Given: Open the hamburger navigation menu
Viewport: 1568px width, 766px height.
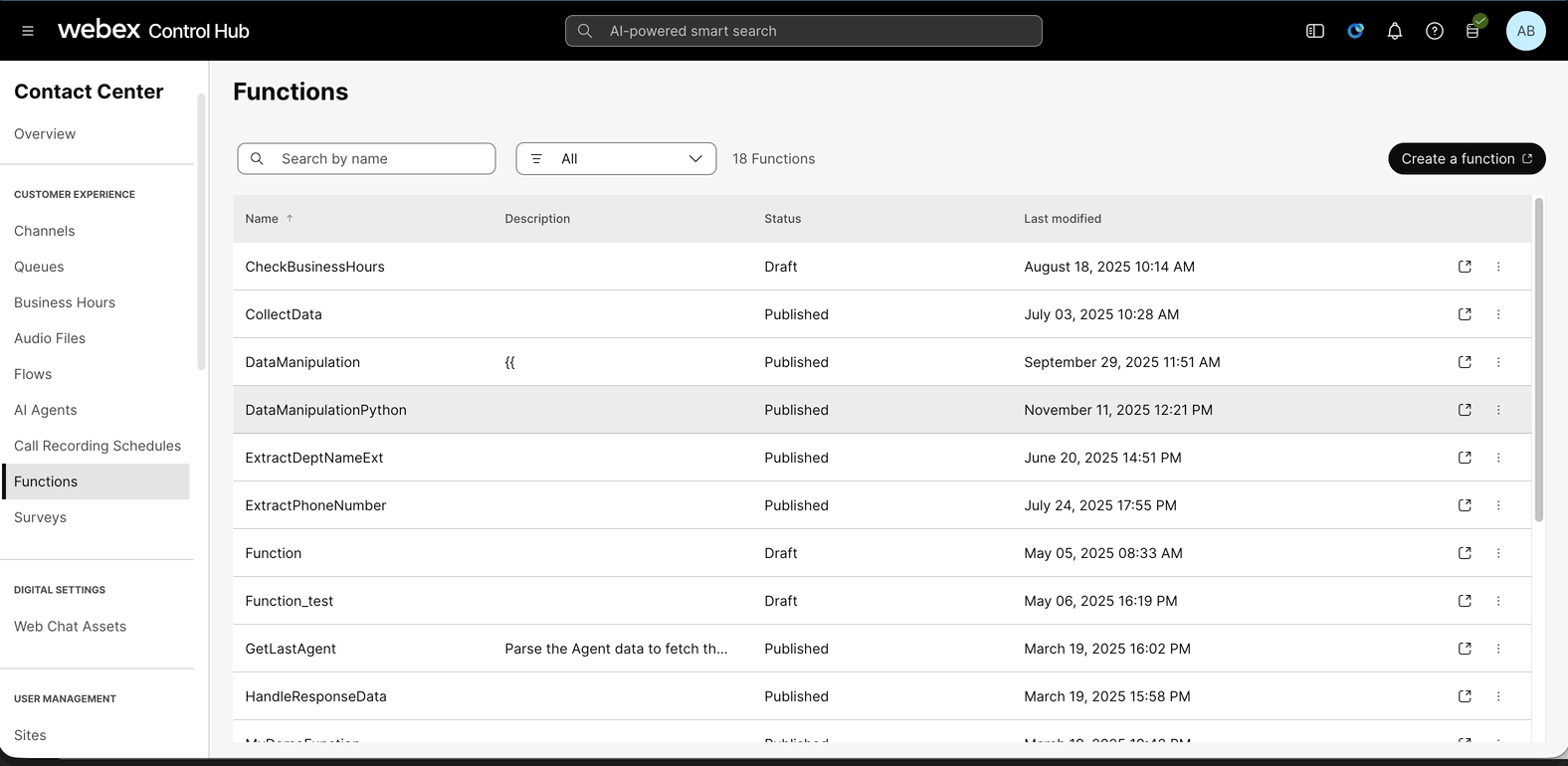Looking at the screenshot, I should [28, 31].
